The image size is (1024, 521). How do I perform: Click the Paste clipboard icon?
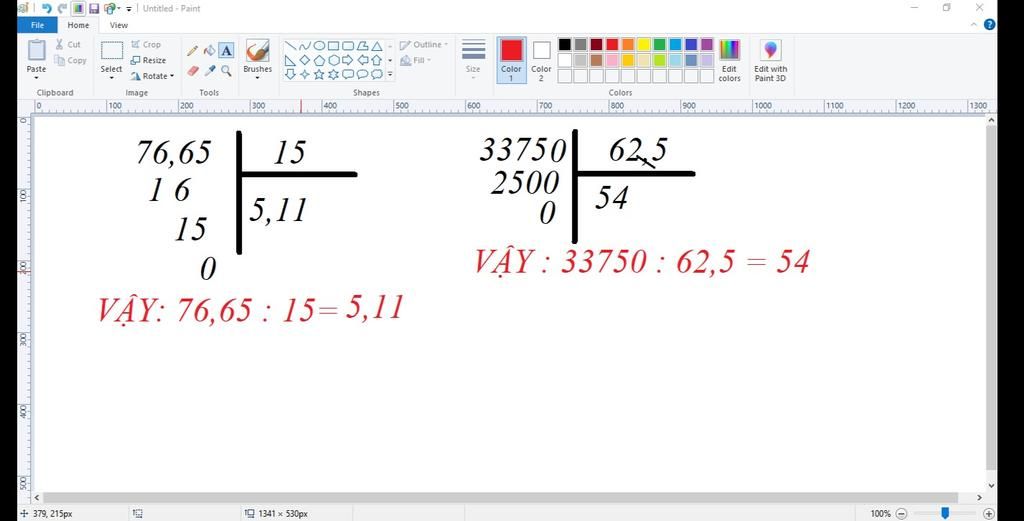[x=37, y=51]
